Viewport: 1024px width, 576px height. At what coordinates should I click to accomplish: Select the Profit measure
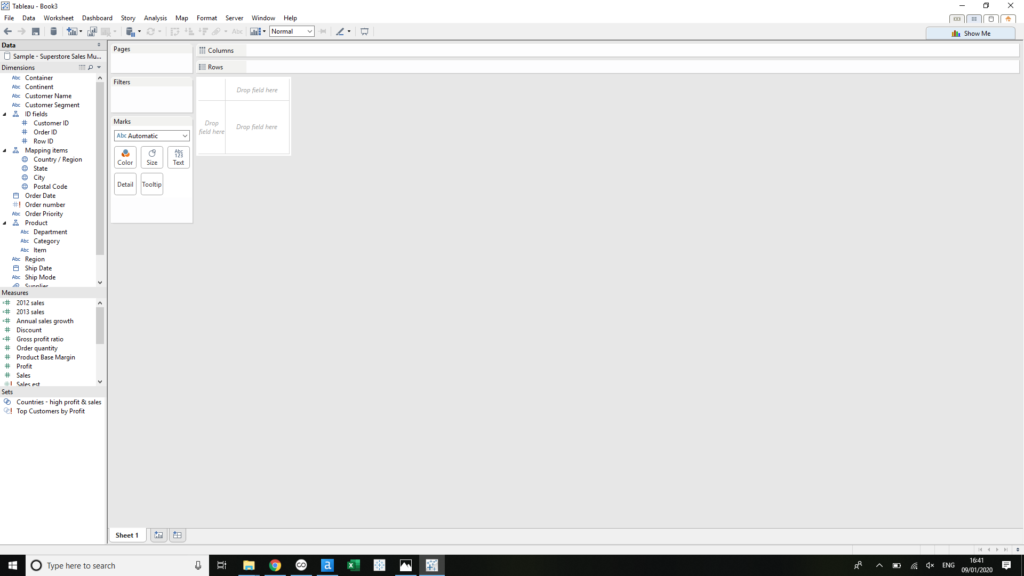[24, 366]
